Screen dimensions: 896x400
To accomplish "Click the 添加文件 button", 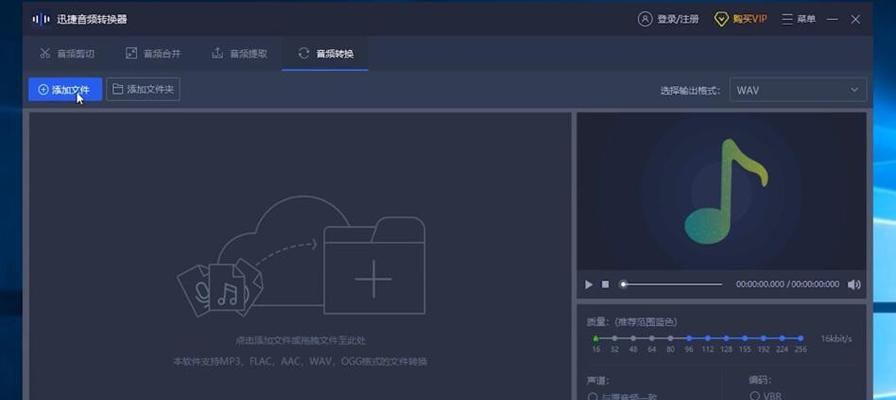I will [x=65, y=90].
